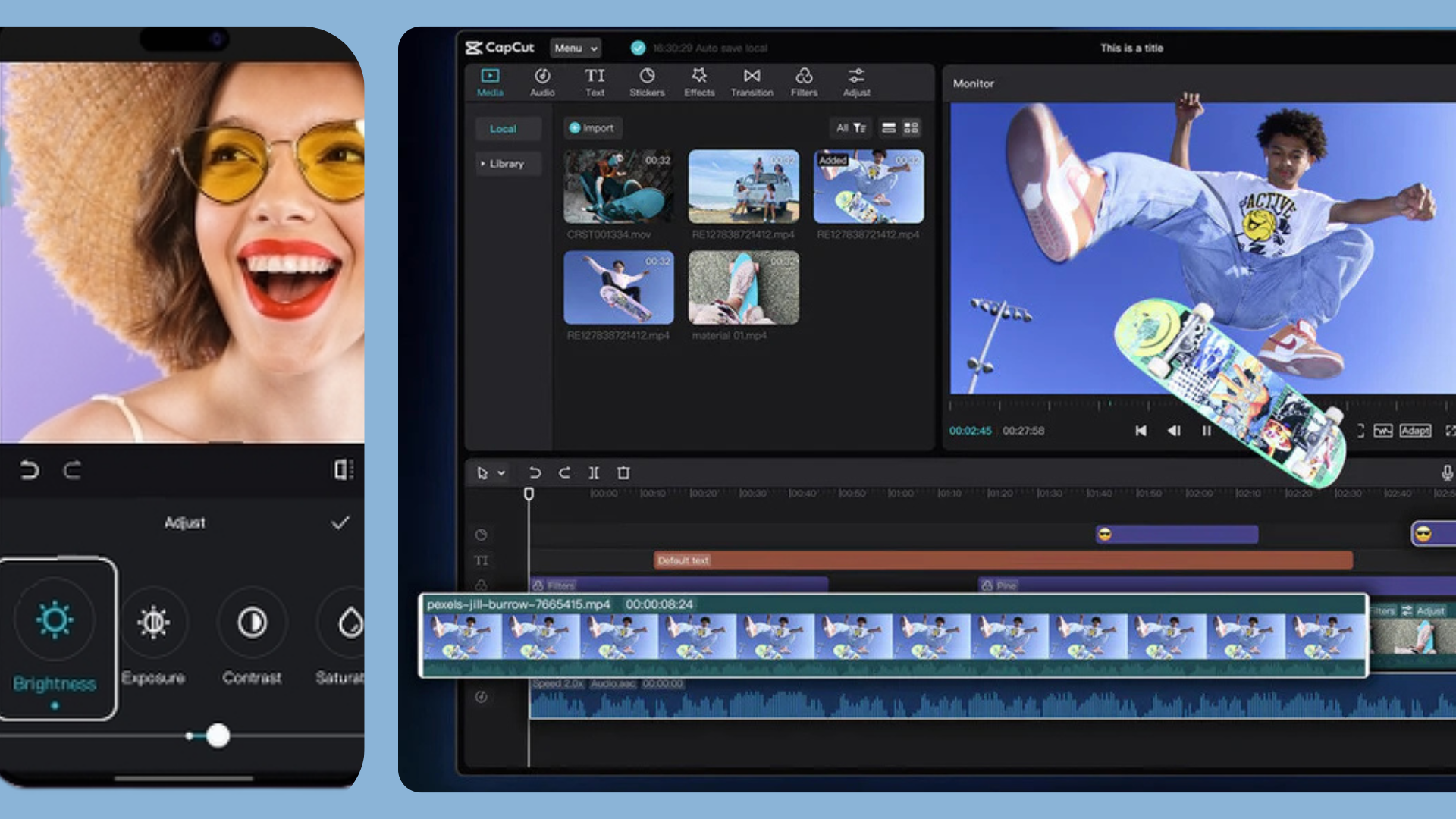Switch media browser to list view
This screenshot has height=819, width=1456.
tap(887, 127)
